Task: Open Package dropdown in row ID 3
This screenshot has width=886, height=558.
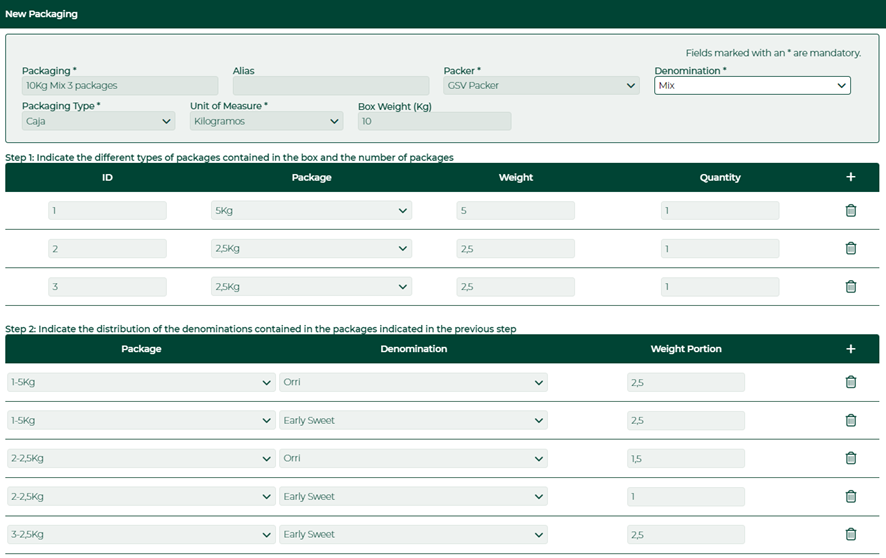Action: 311,287
